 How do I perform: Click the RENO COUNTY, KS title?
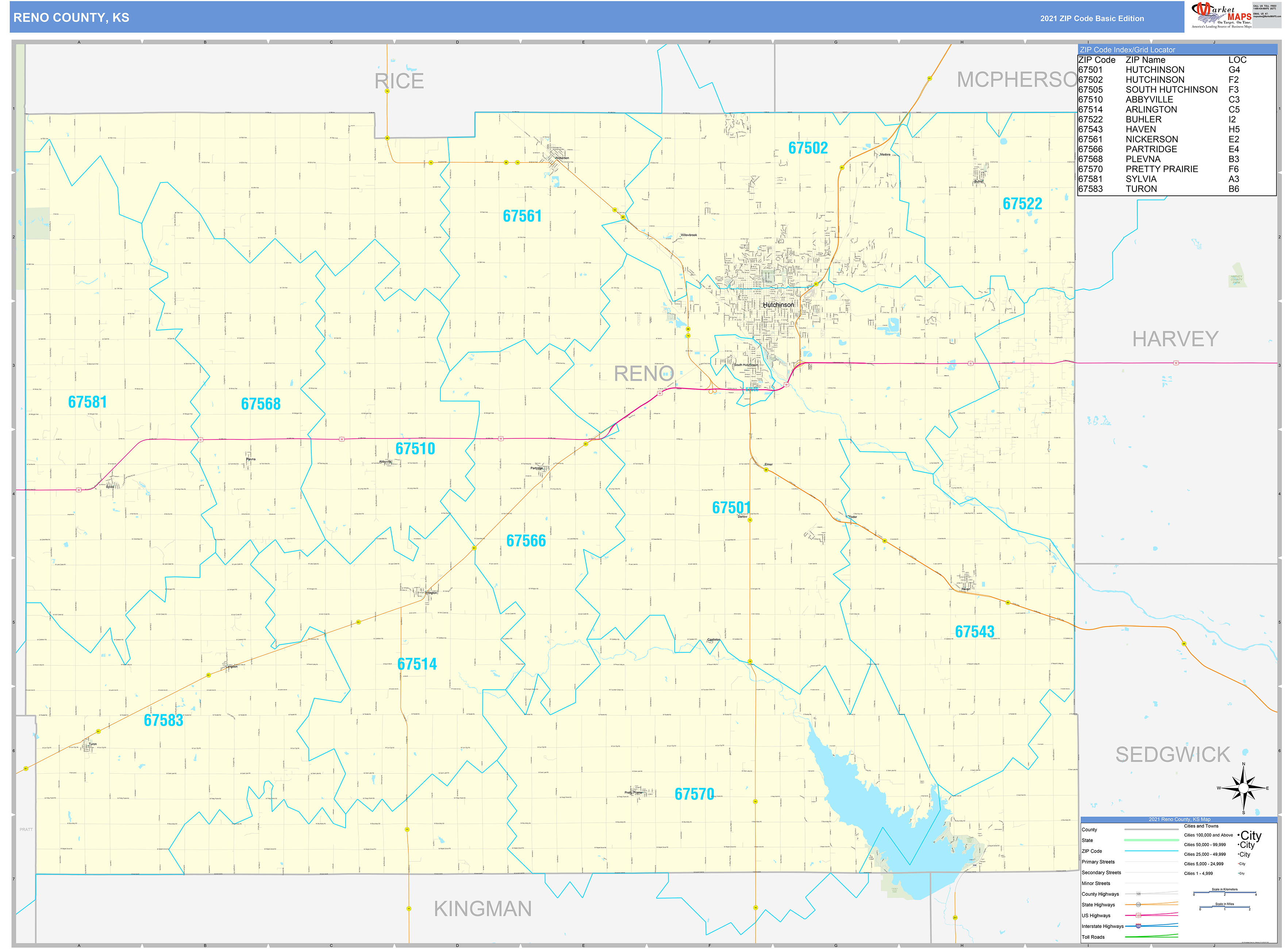pyautogui.click(x=71, y=18)
